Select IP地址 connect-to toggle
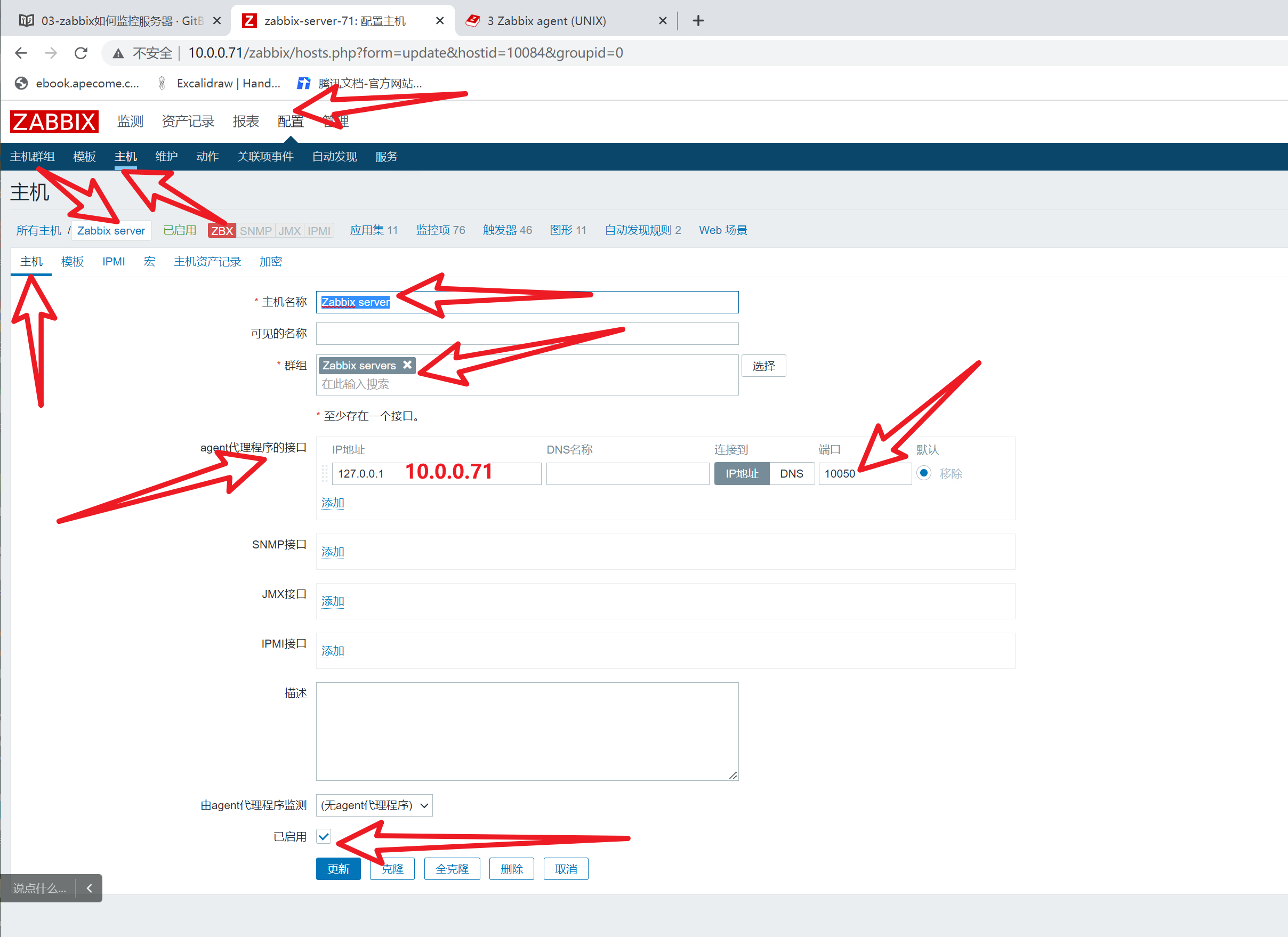This screenshot has height=937, width=1288. 742,474
